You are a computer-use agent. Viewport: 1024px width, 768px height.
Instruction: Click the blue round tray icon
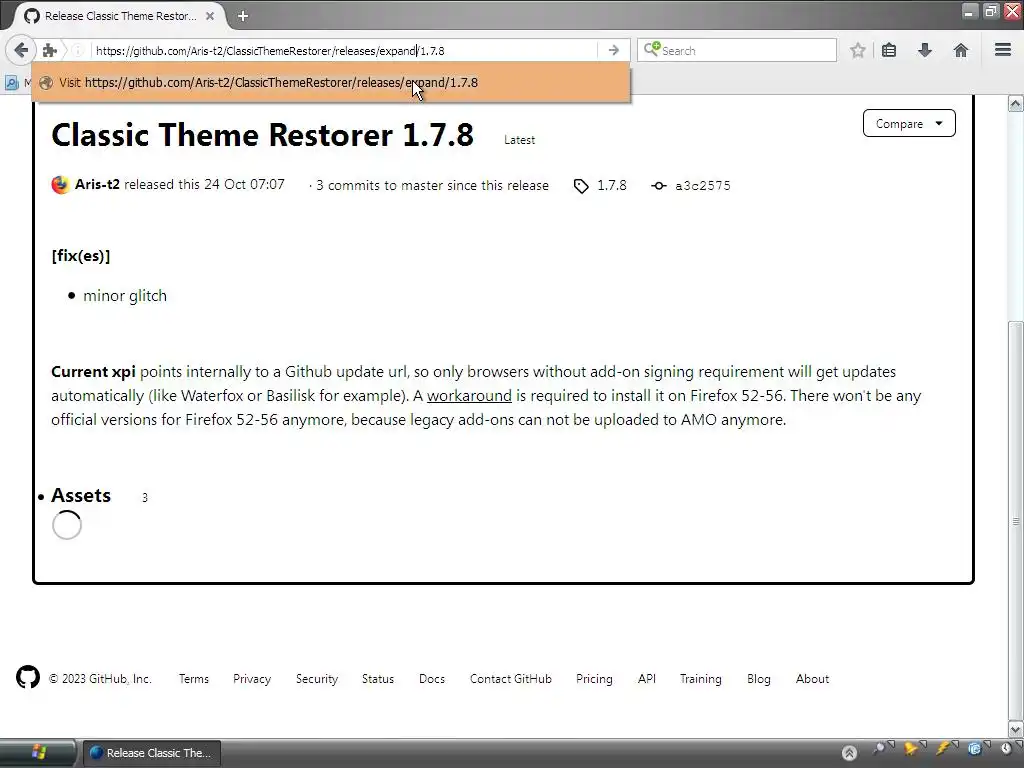974,748
